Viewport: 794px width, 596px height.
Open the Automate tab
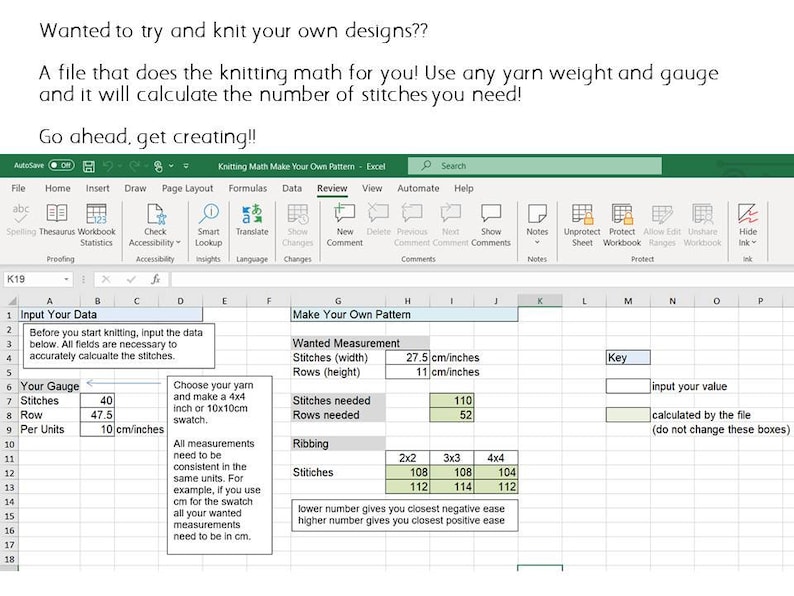click(418, 188)
